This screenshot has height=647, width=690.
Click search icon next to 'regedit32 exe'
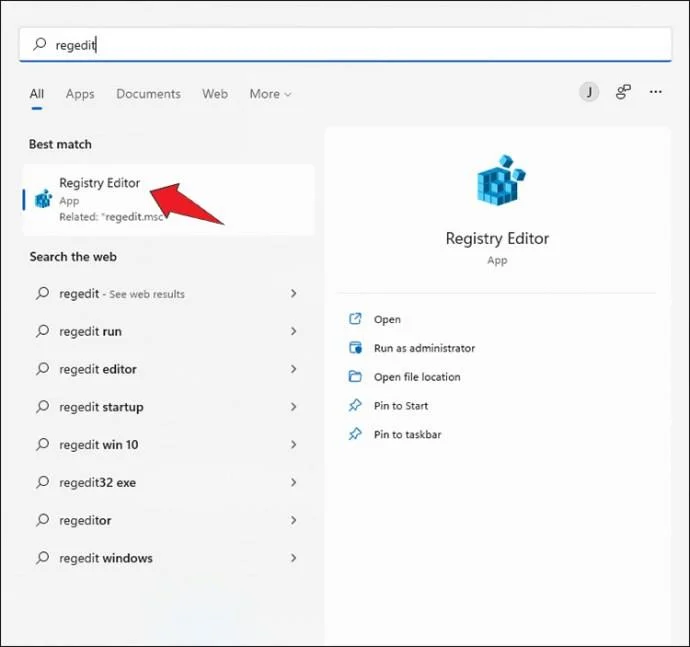point(42,482)
